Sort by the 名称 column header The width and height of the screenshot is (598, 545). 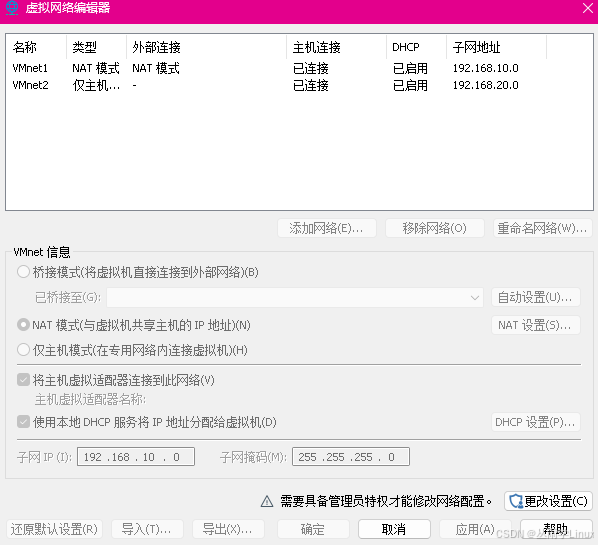(36, 47)
